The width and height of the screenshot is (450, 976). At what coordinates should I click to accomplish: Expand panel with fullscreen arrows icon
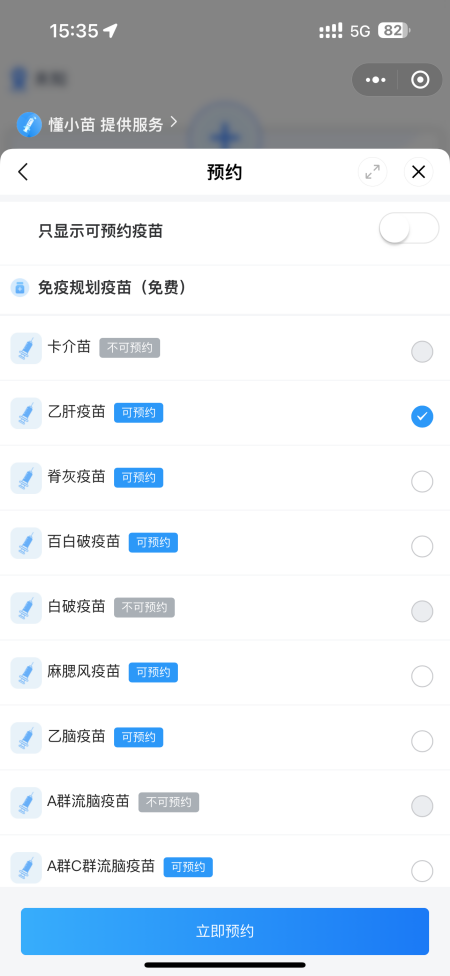pyautogui.click(x=372, y=172)
